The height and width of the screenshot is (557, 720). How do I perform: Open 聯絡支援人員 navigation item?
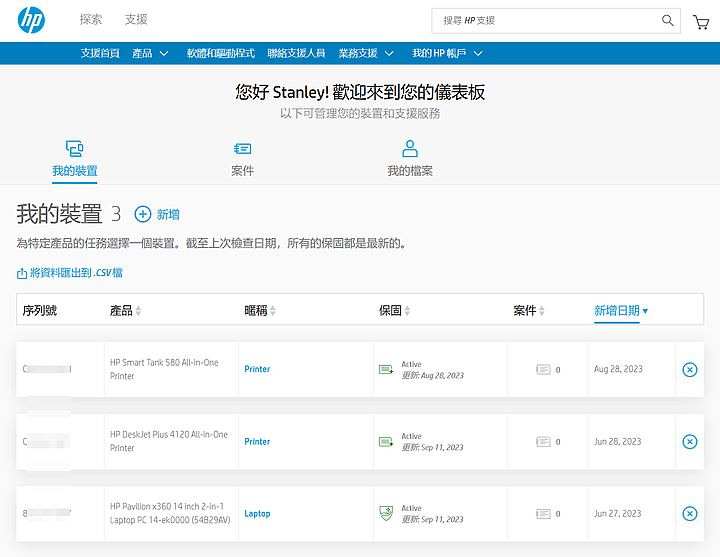pos(296,53)
